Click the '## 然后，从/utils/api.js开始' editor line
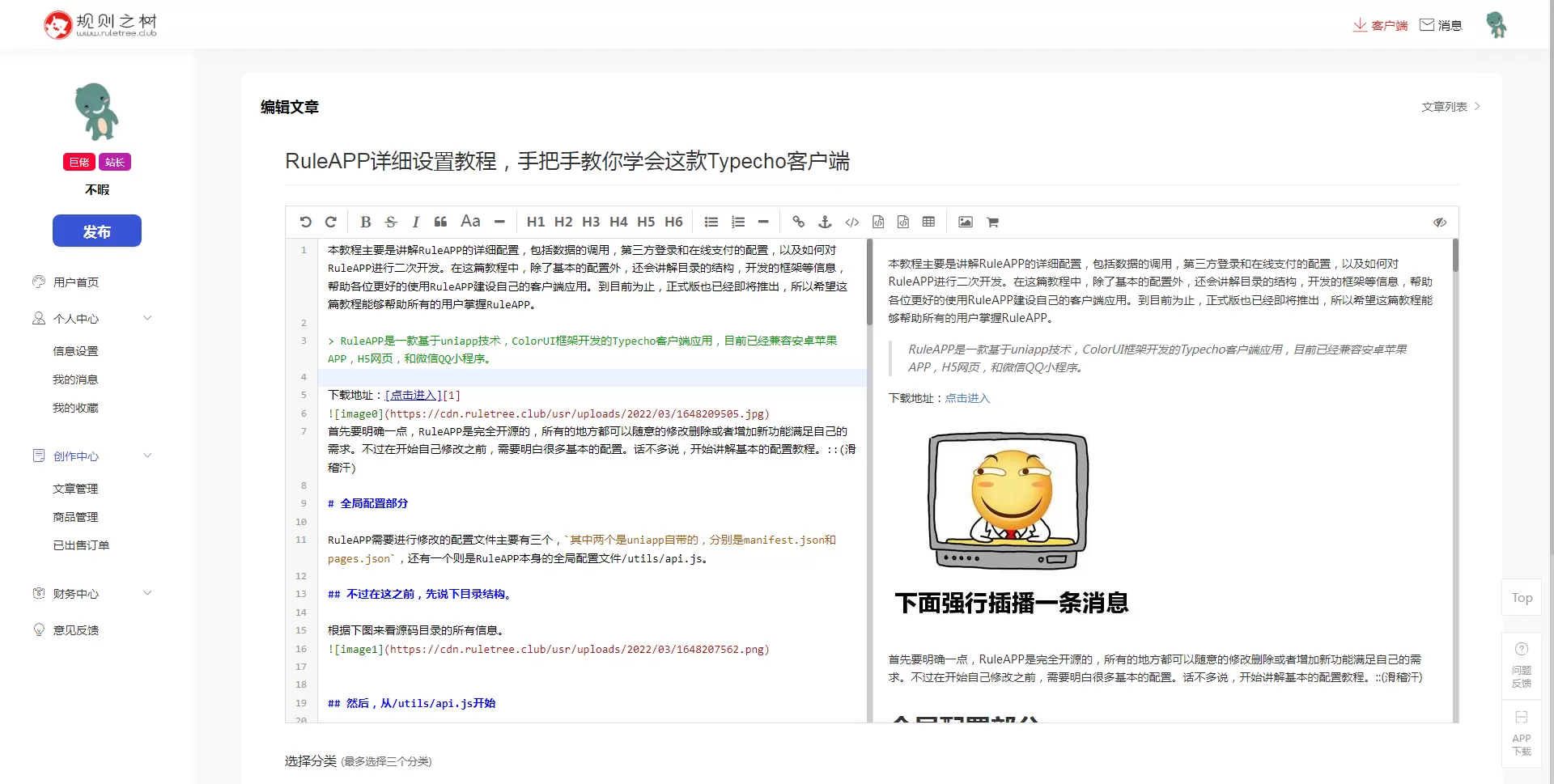 click(411, 703)
